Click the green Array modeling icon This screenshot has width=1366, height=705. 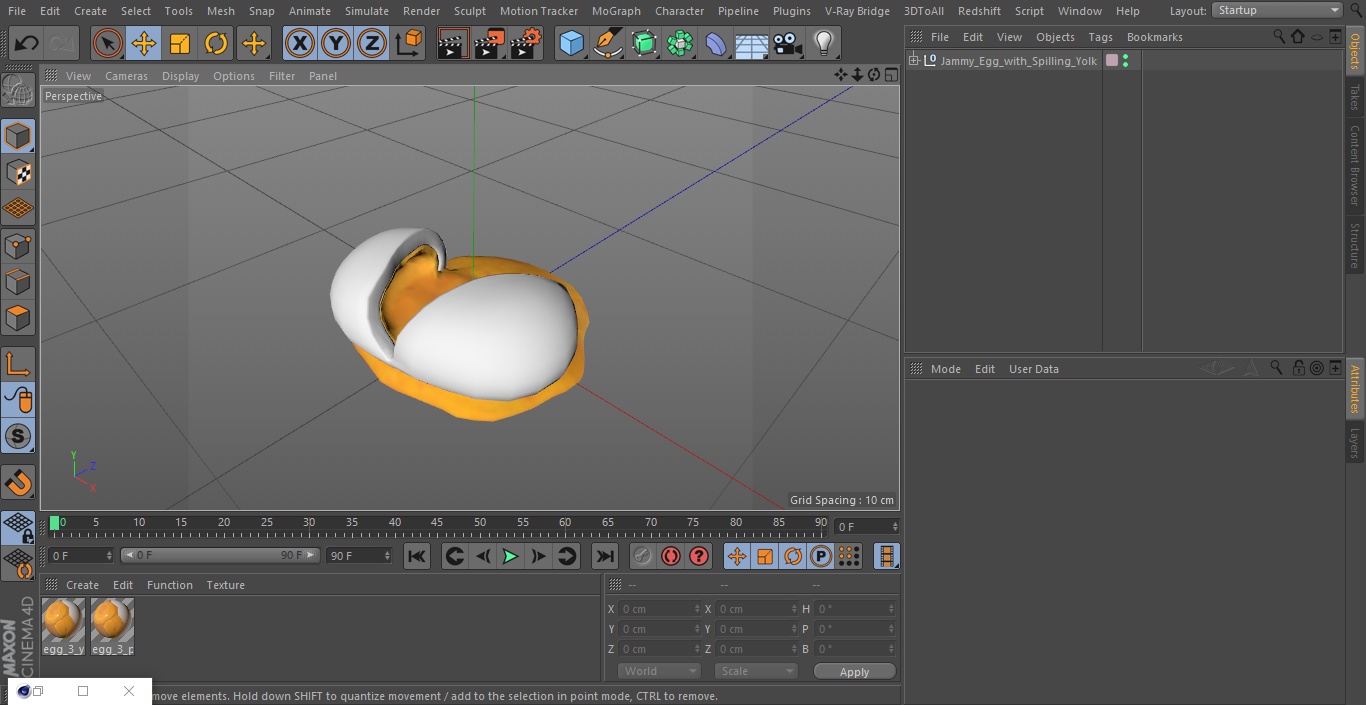click(680, 43)
